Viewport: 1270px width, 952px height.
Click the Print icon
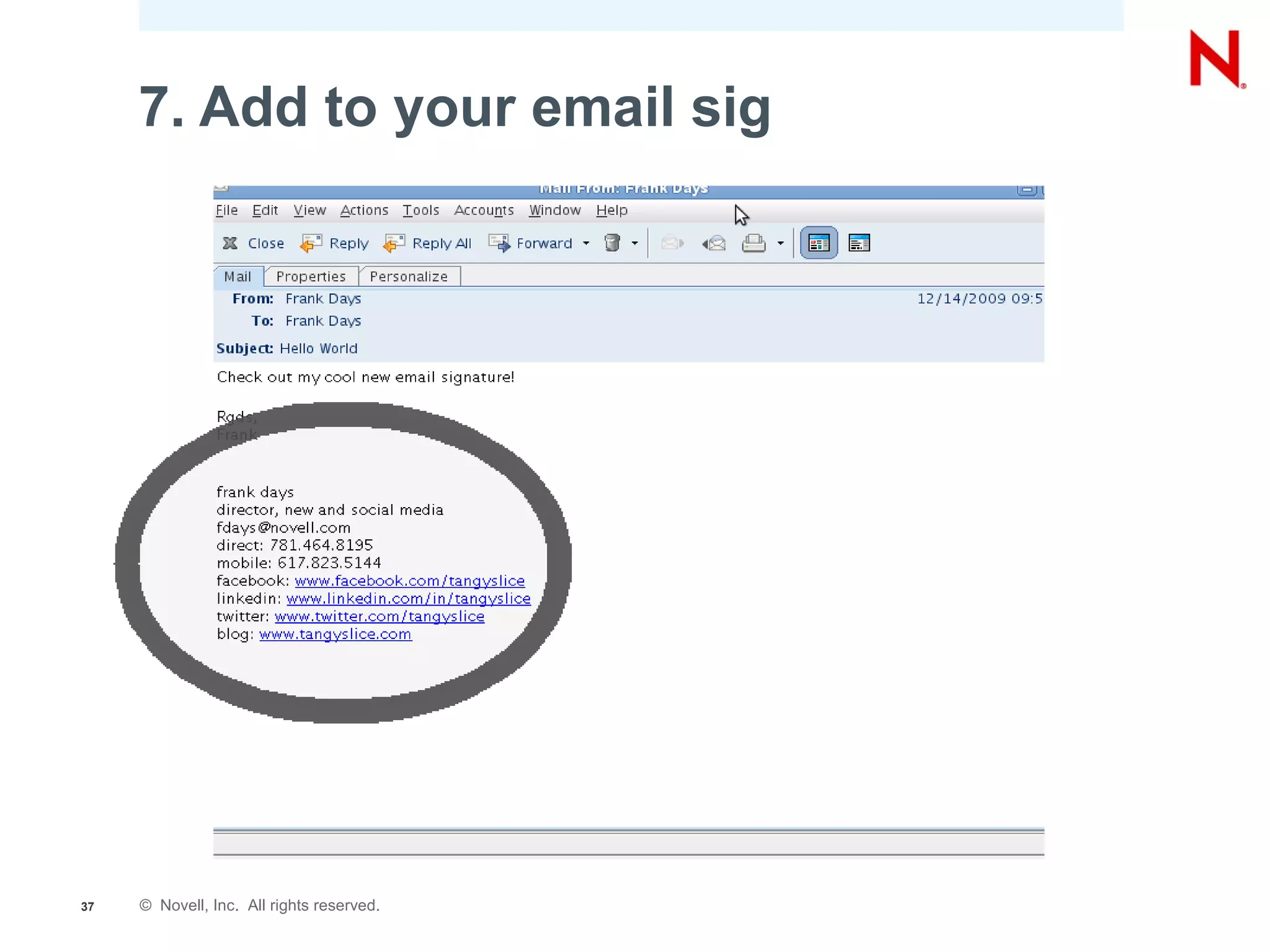tap(753, 243)
